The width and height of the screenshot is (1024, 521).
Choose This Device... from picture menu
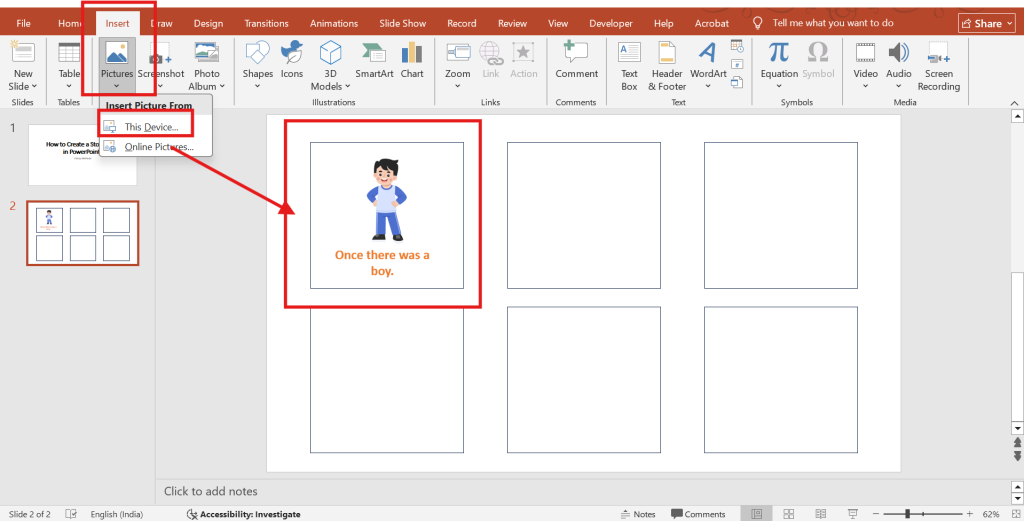point(150,127)
